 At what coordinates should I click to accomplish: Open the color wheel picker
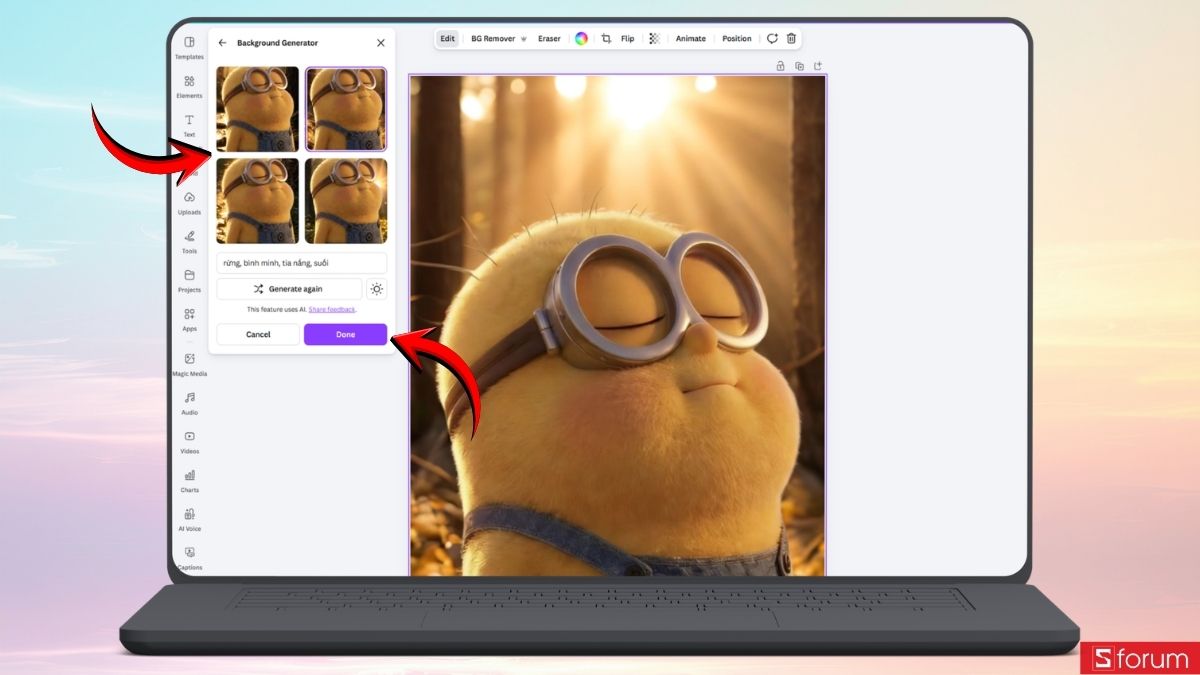coord(581,38)
